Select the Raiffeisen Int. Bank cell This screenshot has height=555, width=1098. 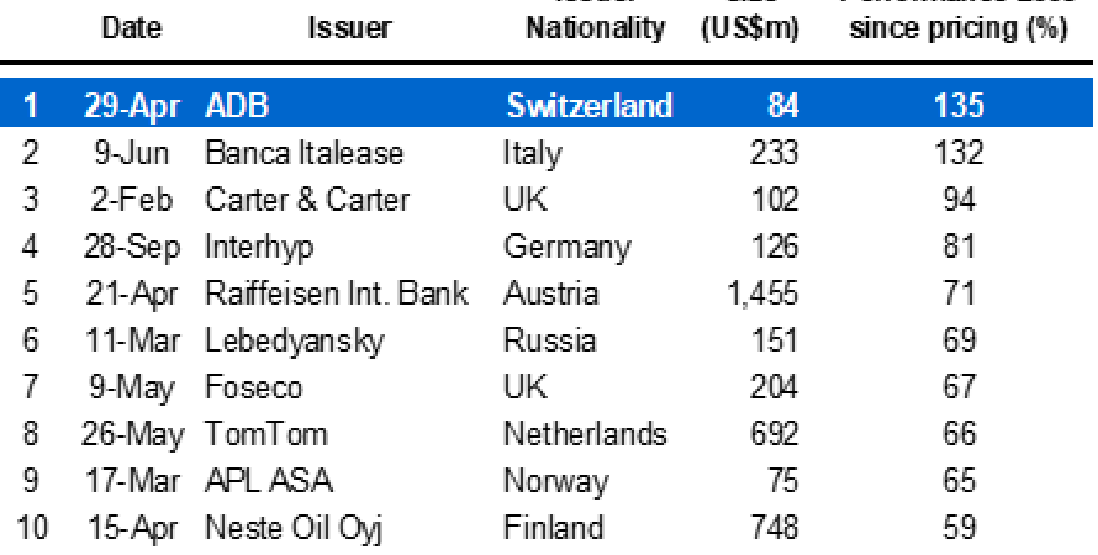click(x=336, y=293)
